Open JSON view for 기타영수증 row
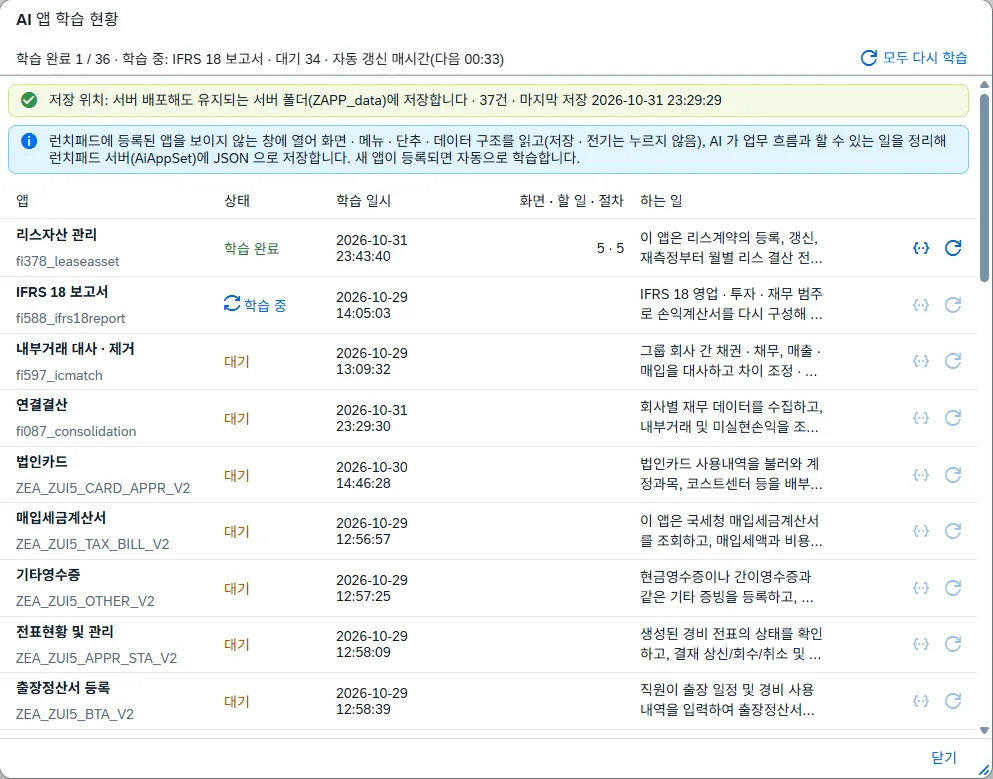 pos(921,588)
